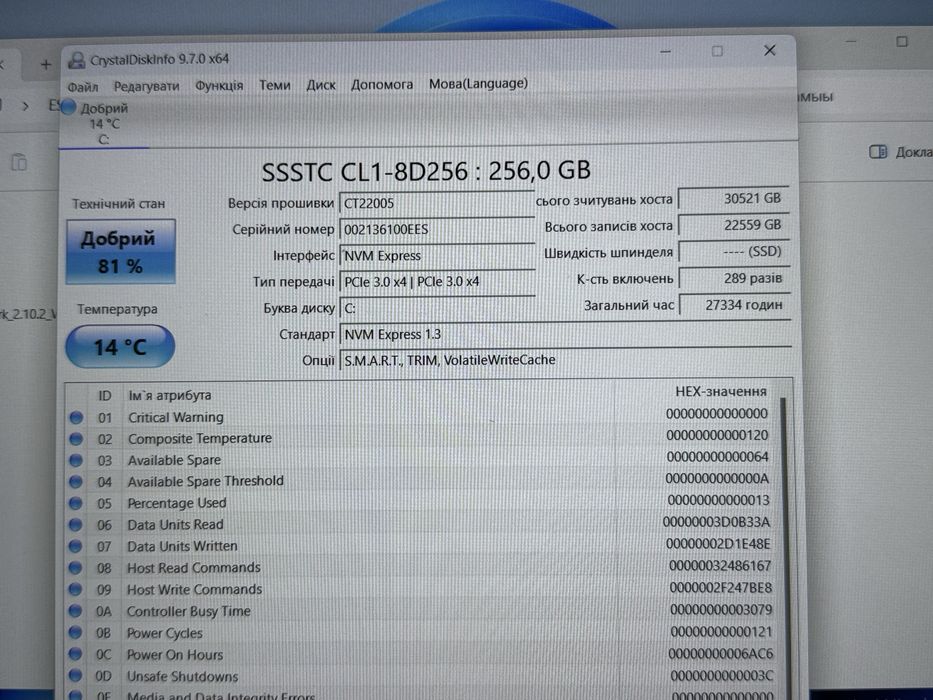The image size is (933, 700).
Task: Select the Power Cycles attribute row
Action: (x=422, y=633)
